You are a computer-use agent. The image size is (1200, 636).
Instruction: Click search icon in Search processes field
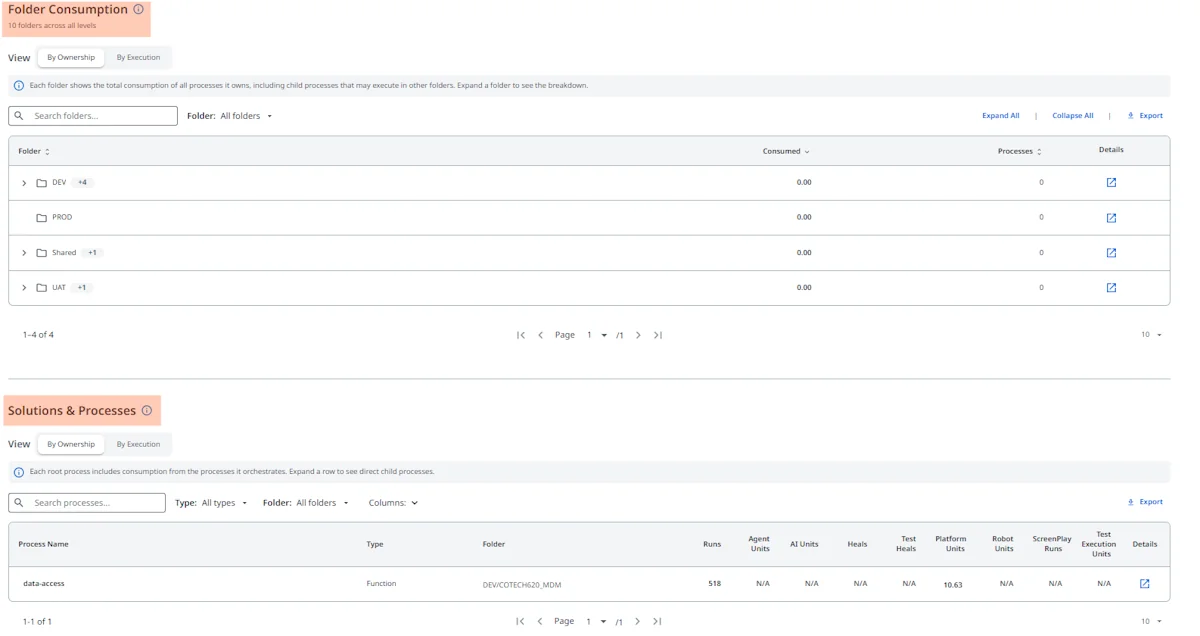[x=19, y=503]
